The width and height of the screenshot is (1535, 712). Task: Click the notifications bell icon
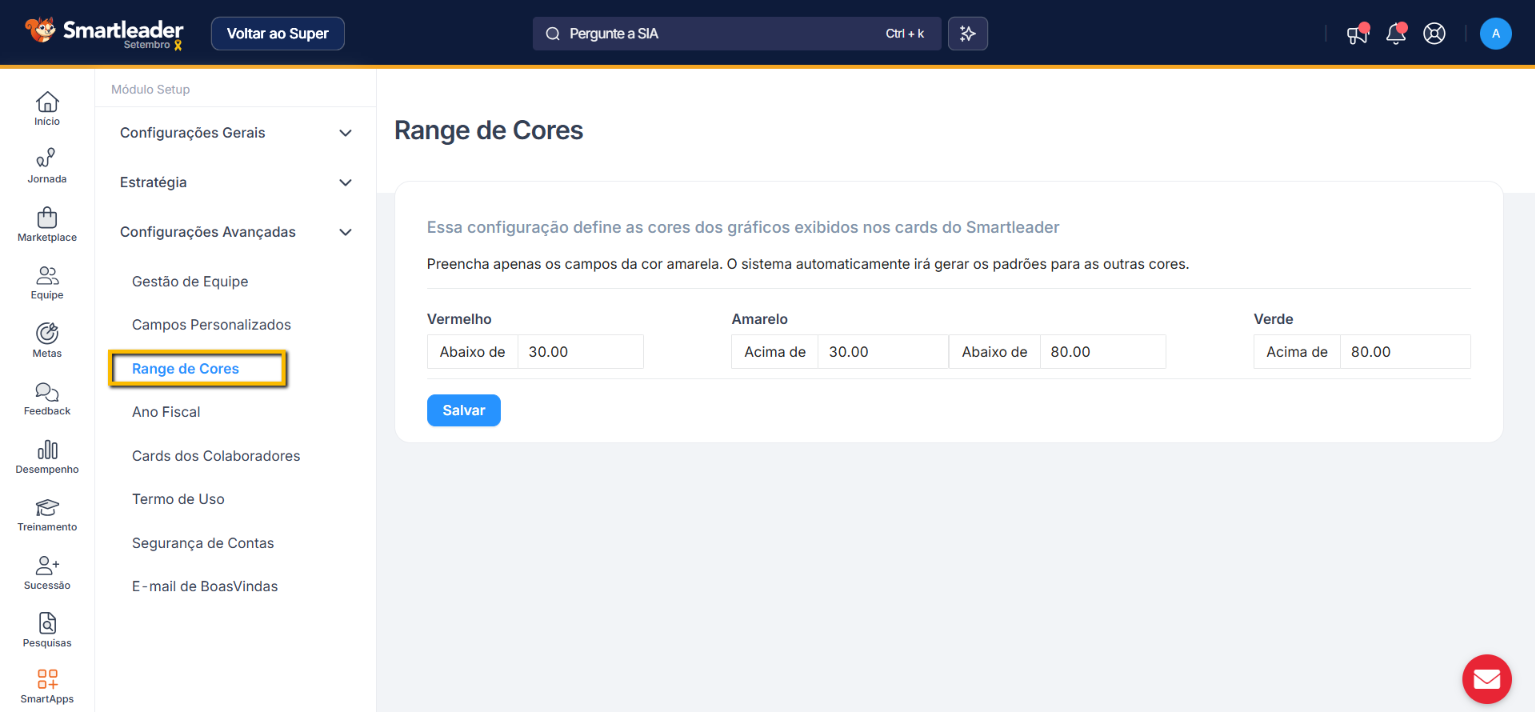1395,34
